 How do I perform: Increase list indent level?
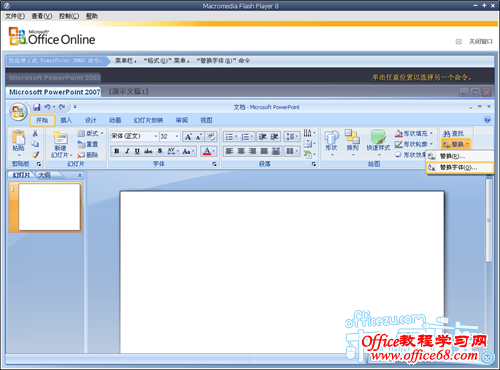tap(274, 137)
